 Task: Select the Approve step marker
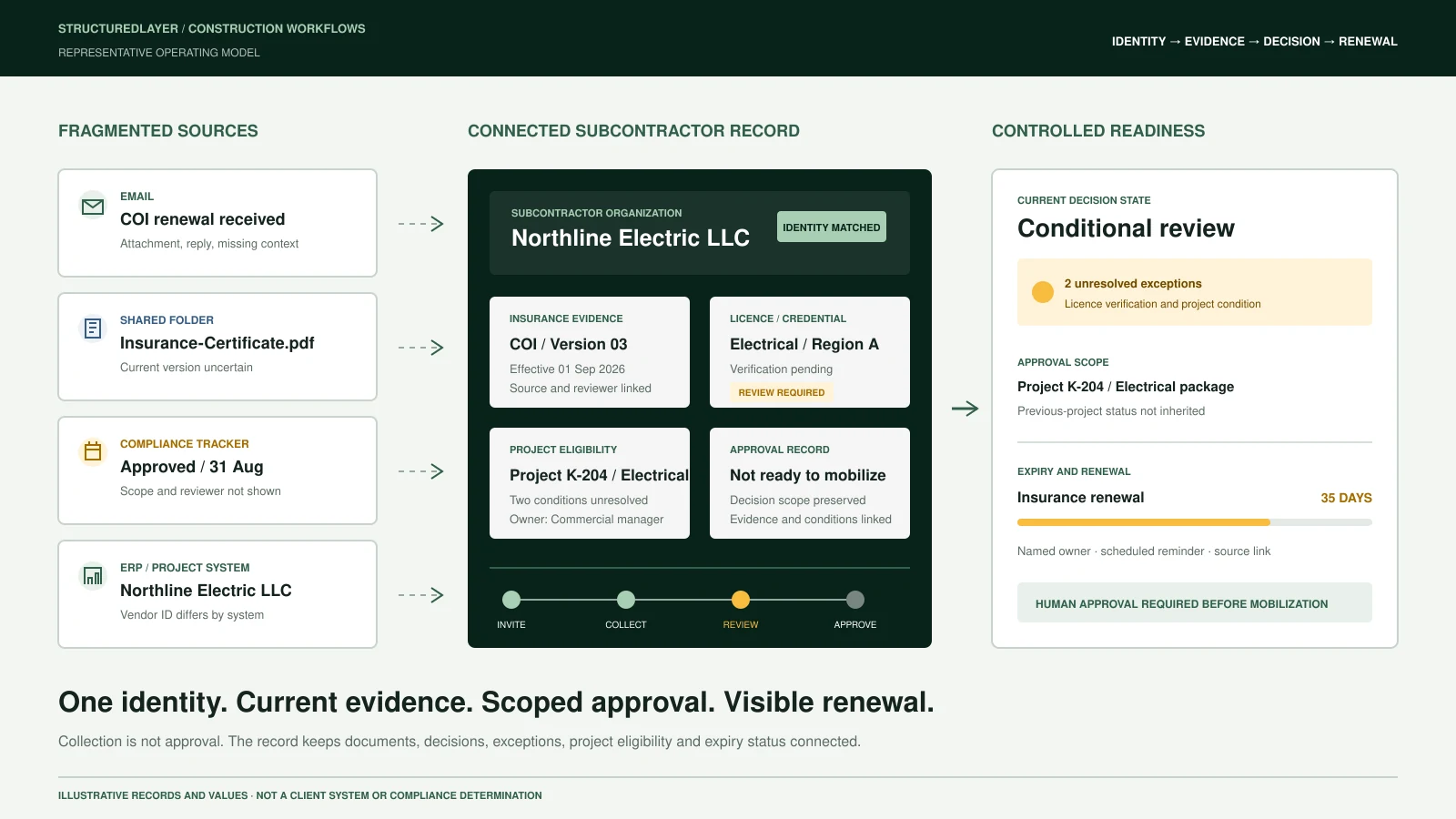(x=855, y=600)
